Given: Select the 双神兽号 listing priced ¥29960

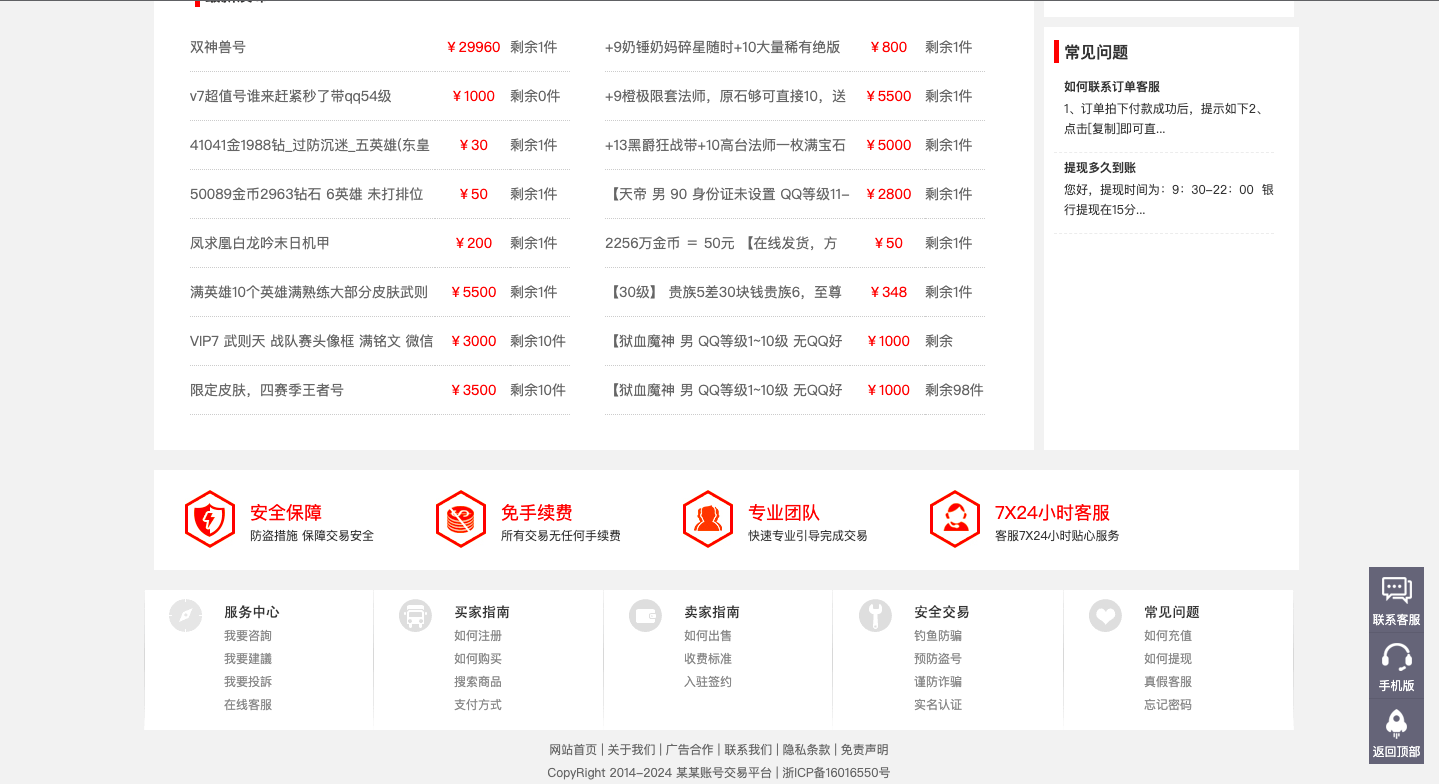Looking at the screenshot, I should click(x=218, y=47).
